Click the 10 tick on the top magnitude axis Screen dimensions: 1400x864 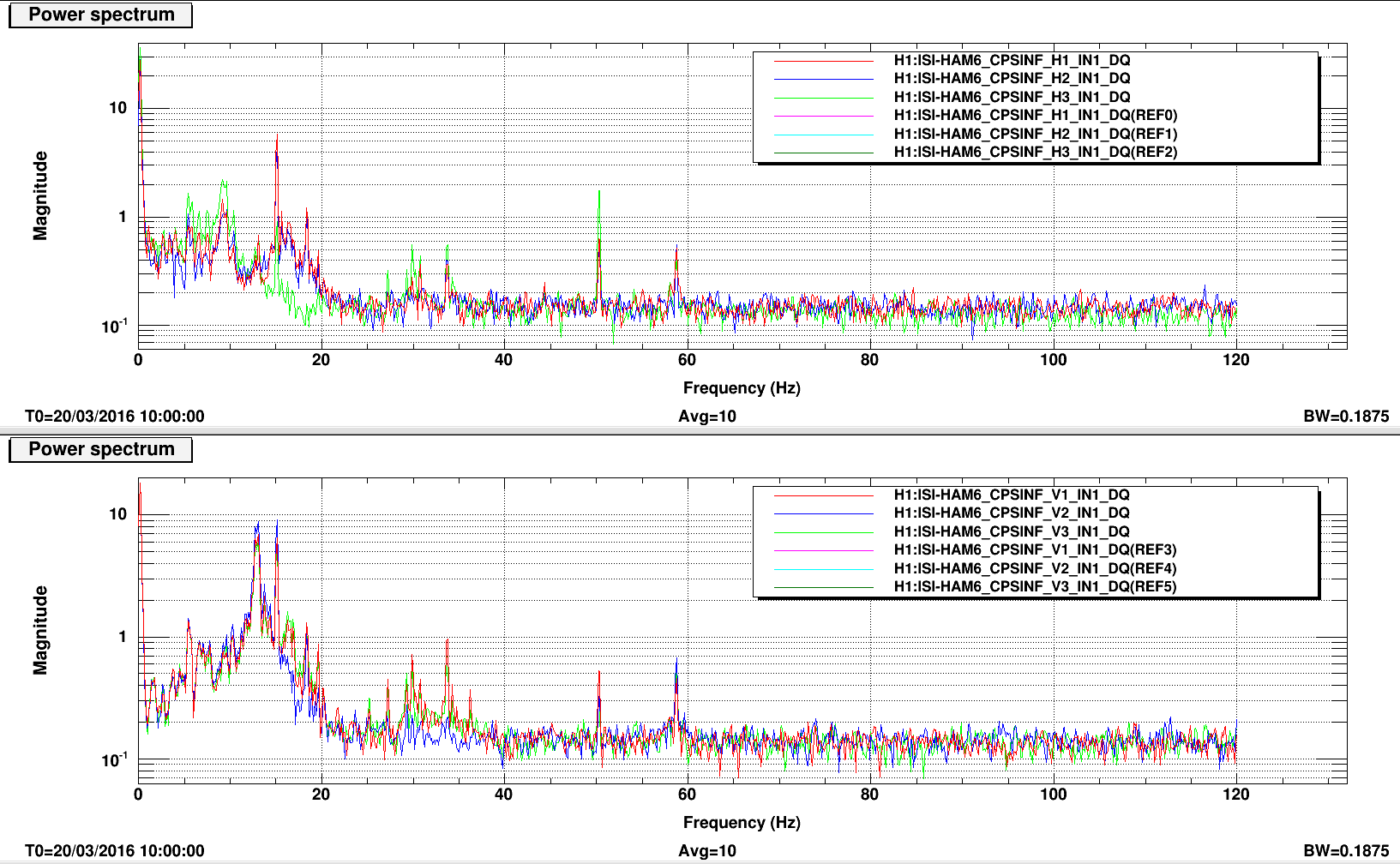(x=117, y=108)
